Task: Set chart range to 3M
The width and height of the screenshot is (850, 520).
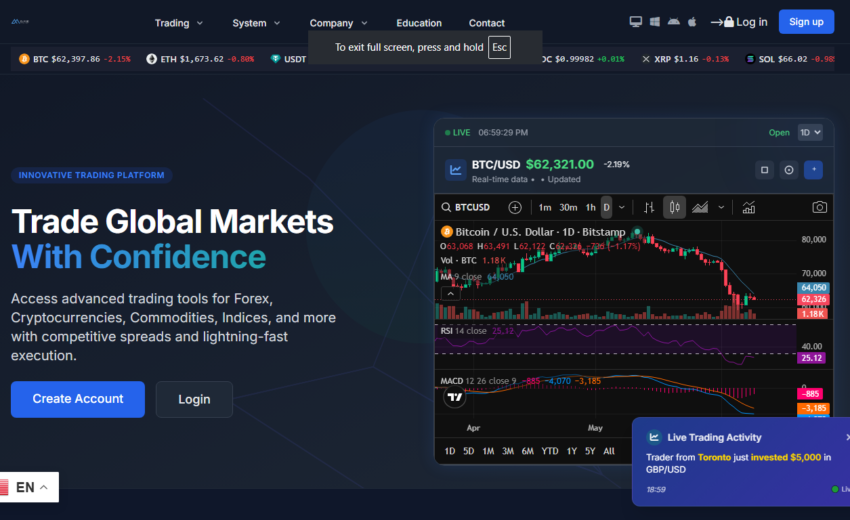Action: 507,451
